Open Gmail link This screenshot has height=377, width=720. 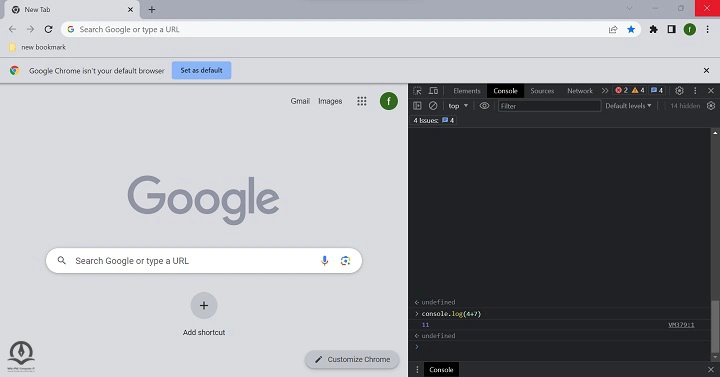point(300,101)
